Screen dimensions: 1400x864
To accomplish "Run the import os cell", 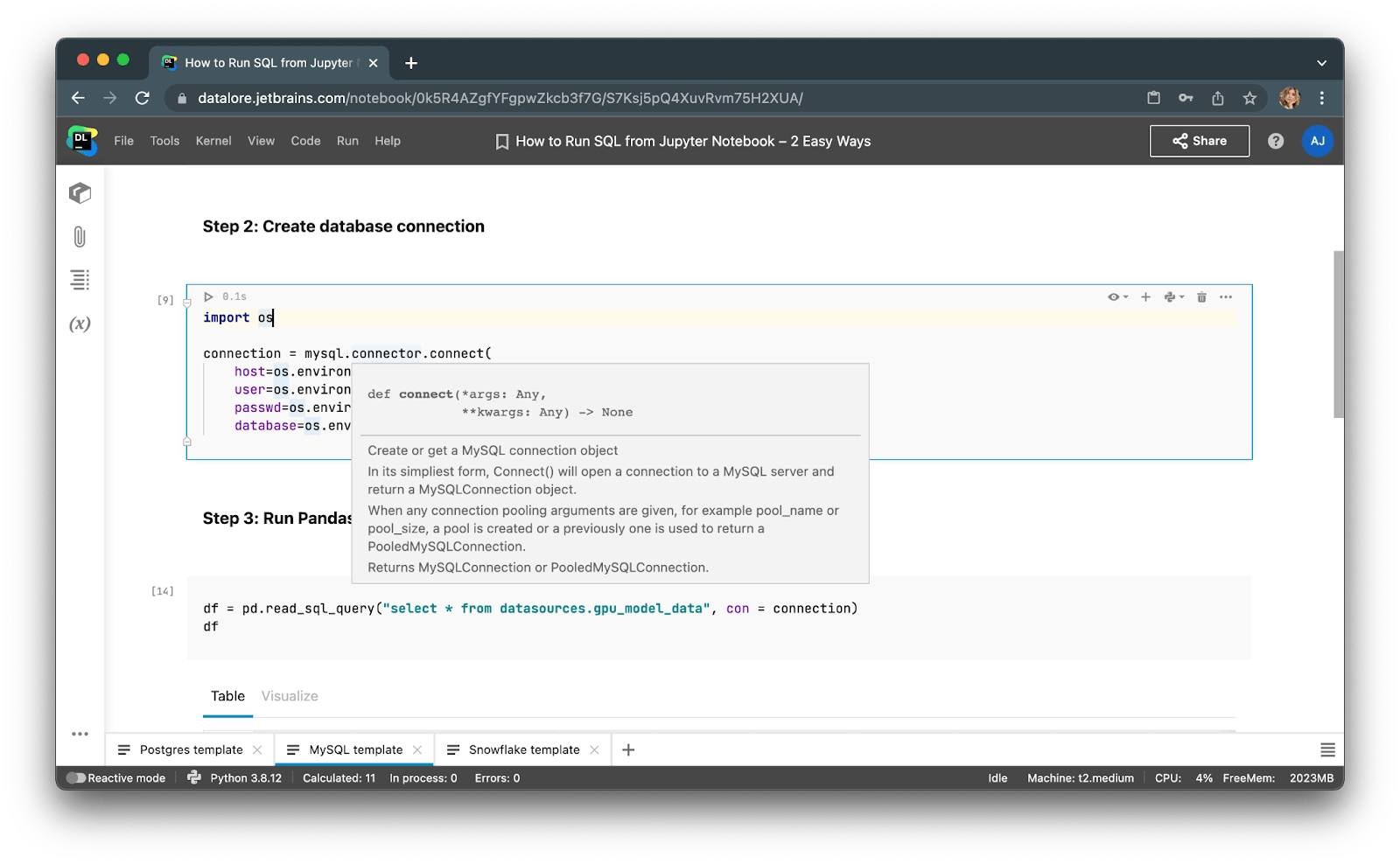I will click(x=208, y=296).
